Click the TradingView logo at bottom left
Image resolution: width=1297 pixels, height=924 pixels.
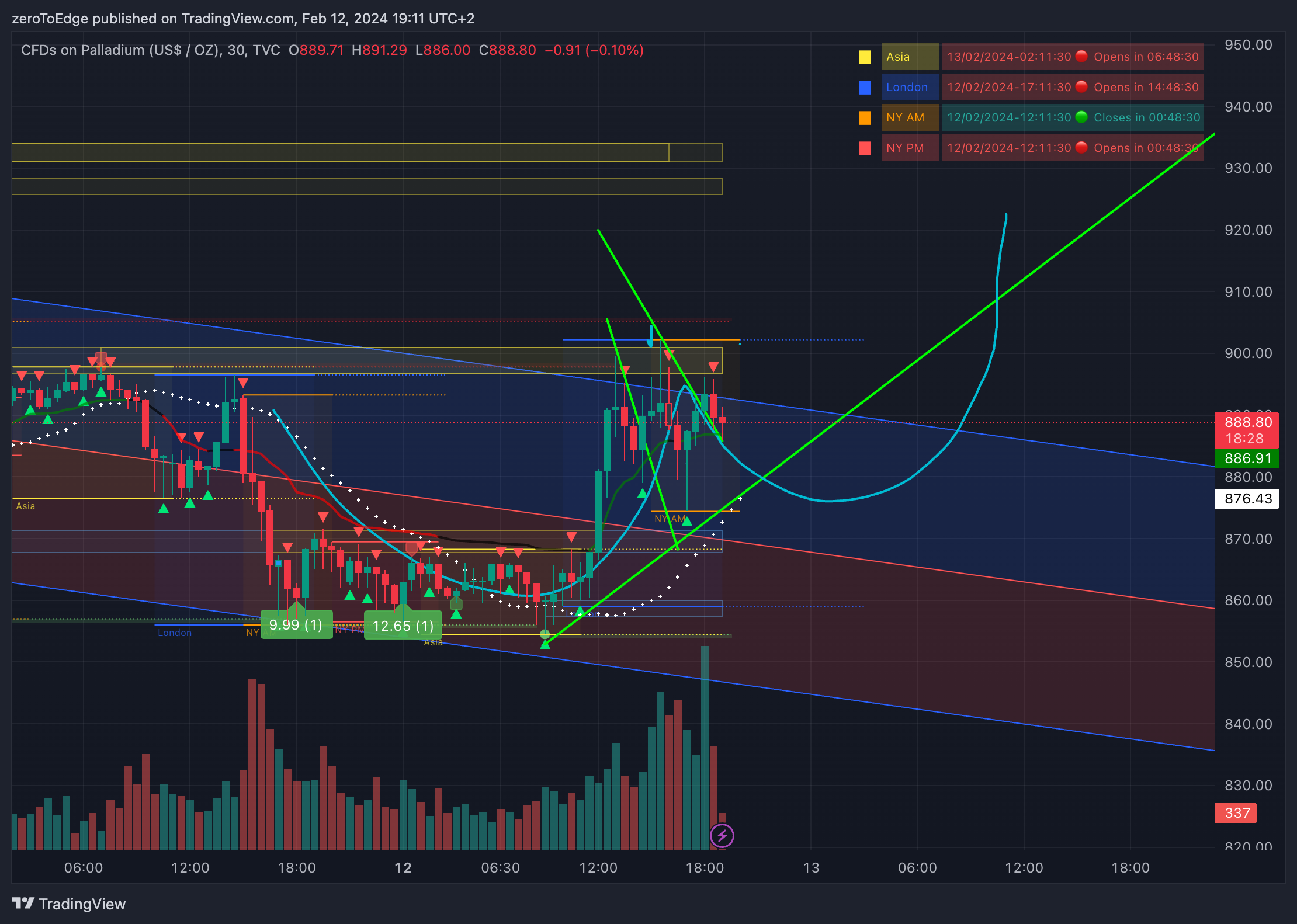pyautogui.click(x=68, y=904)
